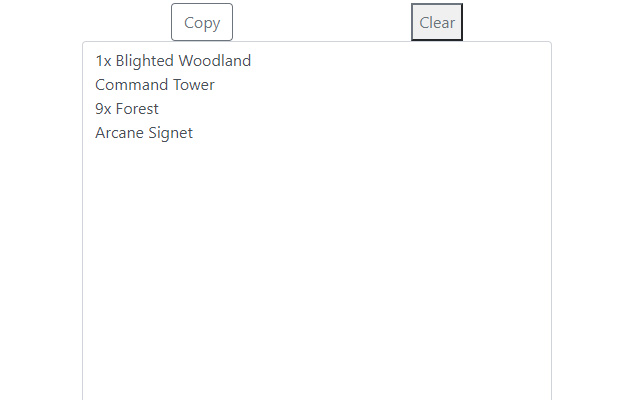
Task: Click the "1x" quantity prefix
Action: (103, 61)
